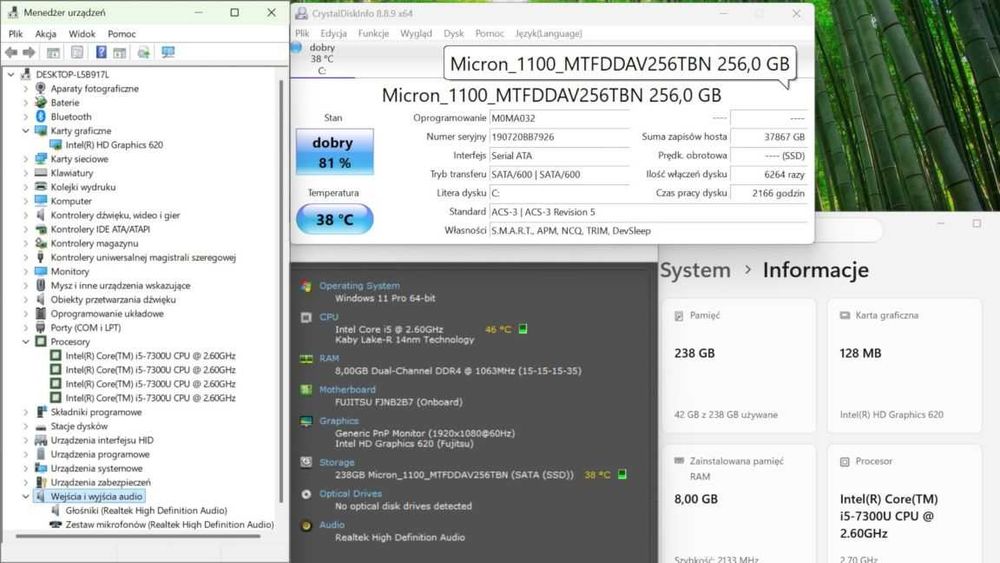
Task: Click the blue question-mark Help toolbar icon
Action: (x=101, y=52)
